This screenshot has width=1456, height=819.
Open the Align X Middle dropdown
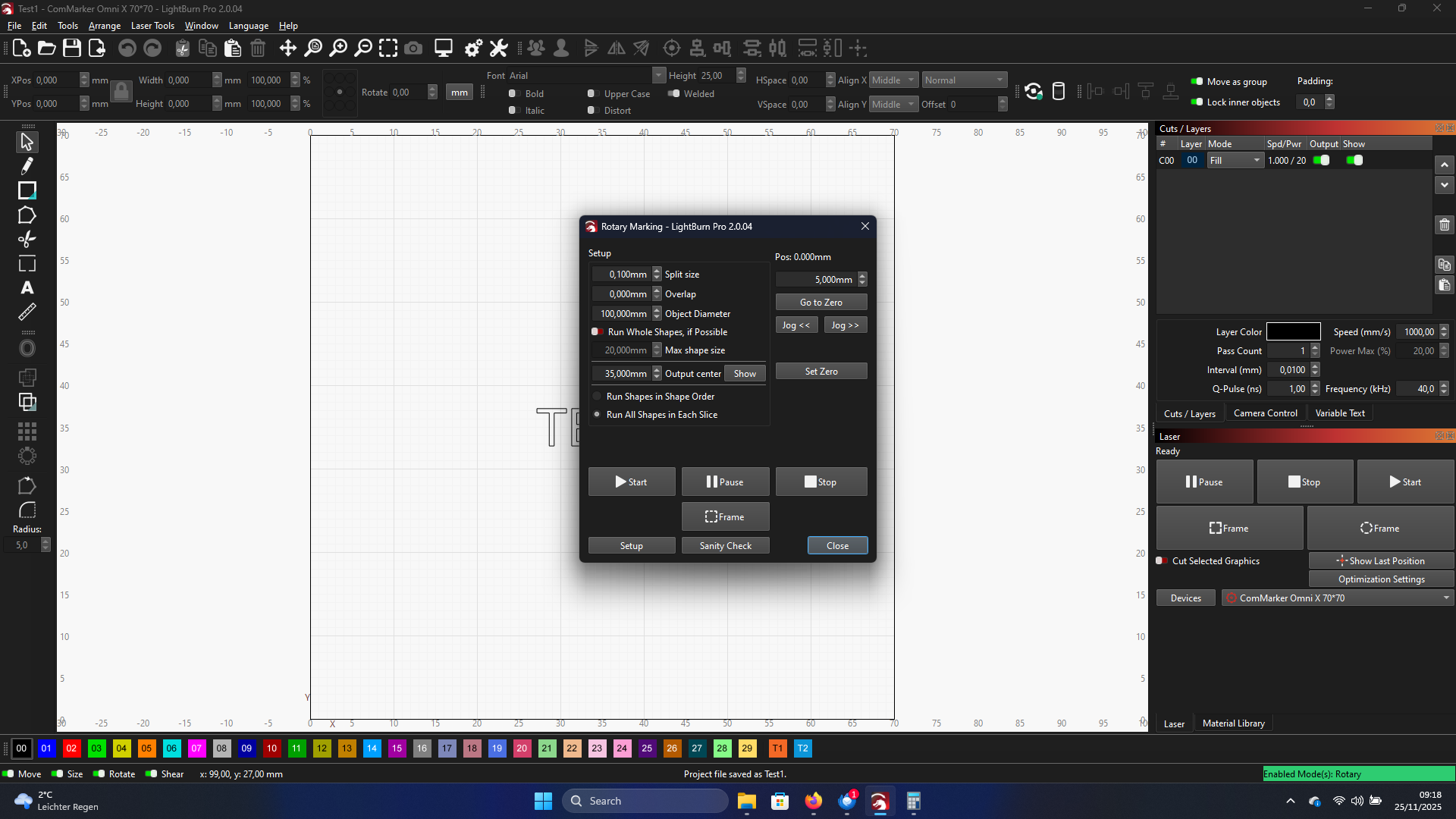coord(893,80)
